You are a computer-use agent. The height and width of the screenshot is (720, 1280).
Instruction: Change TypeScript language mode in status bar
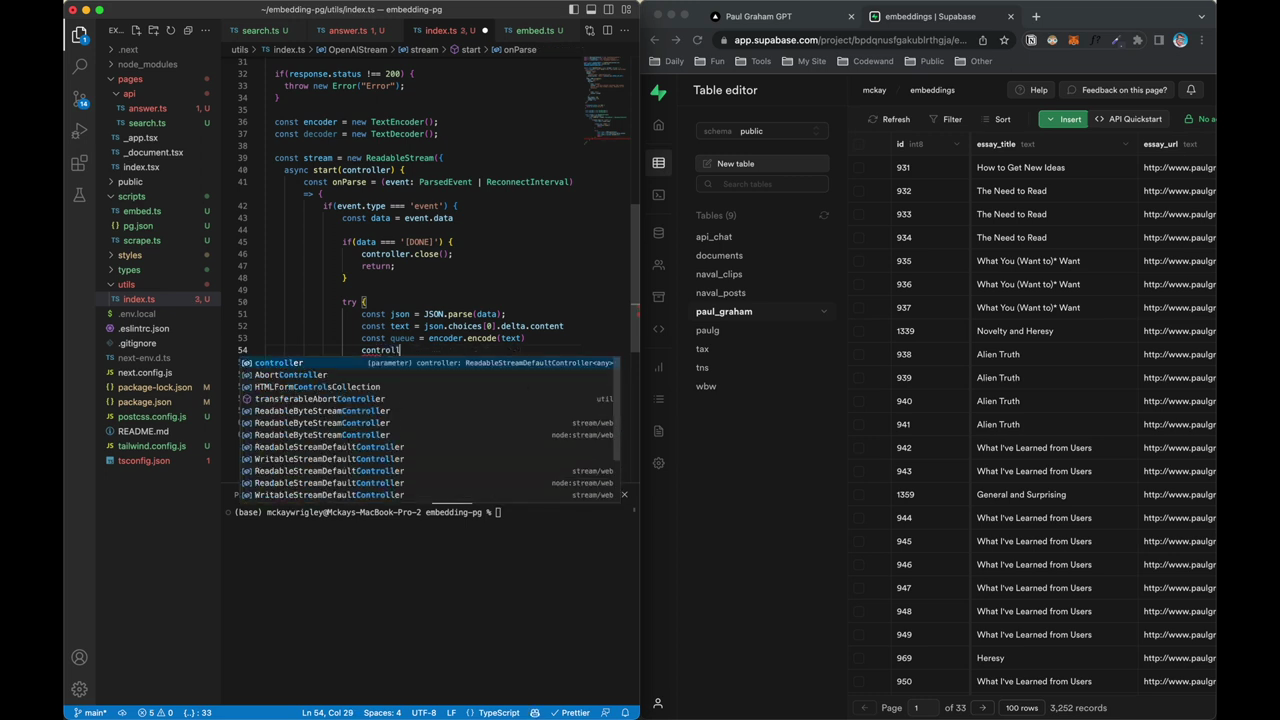(x=499, y=713)
